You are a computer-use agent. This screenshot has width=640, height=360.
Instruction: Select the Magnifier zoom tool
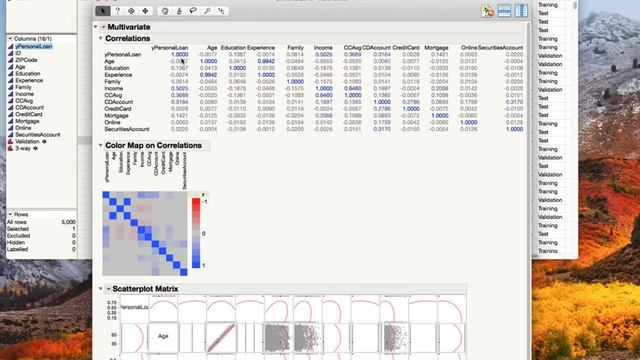[207, 11]
